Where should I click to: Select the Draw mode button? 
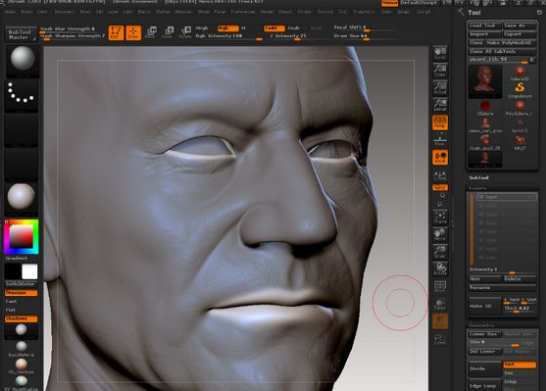(x=133, y=33)
